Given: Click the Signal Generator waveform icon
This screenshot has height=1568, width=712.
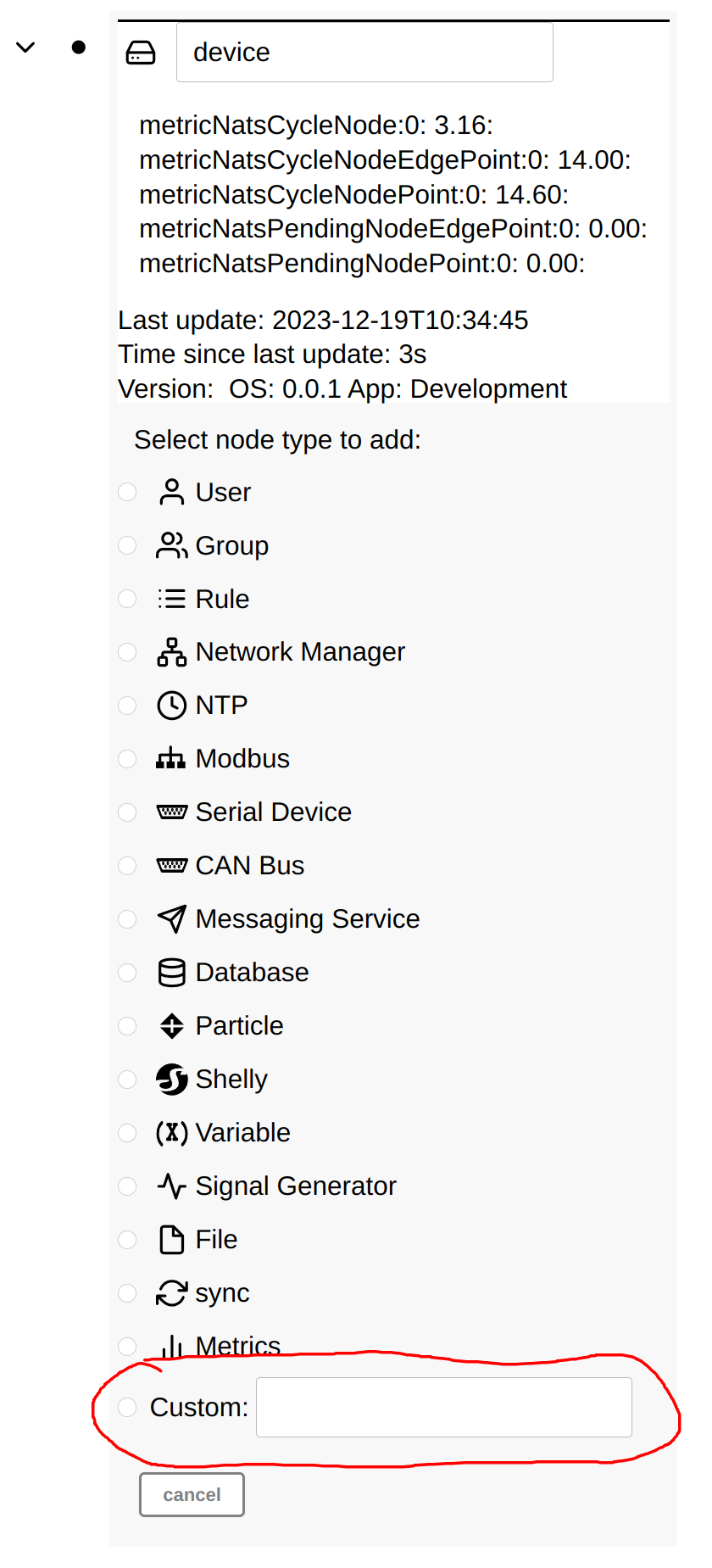Looking at the screenshot, I should click(x=171, y=1186).
